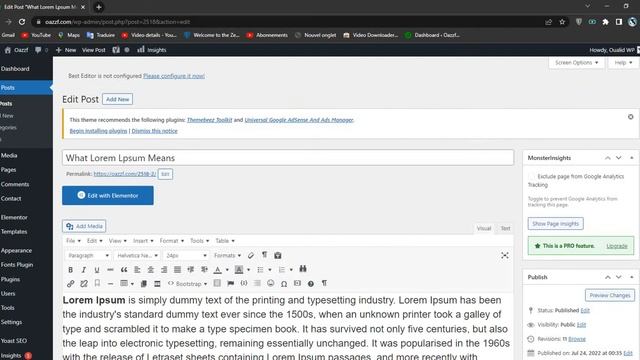Toggle bold formatting in editor toolbar
The image size is (640, 360).
pos(70,270)
